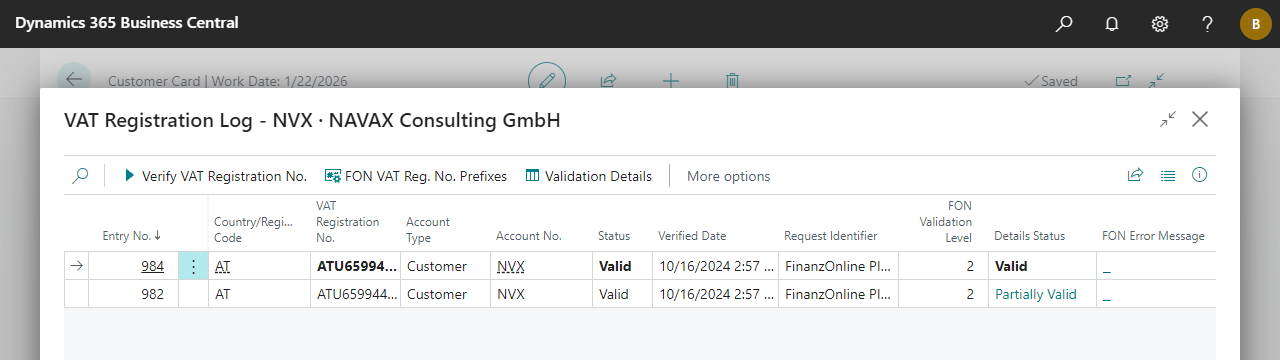Click Dynamics 365 Business Central title
This screenshot has height=360, width=1280.
(x=127, y=23)
